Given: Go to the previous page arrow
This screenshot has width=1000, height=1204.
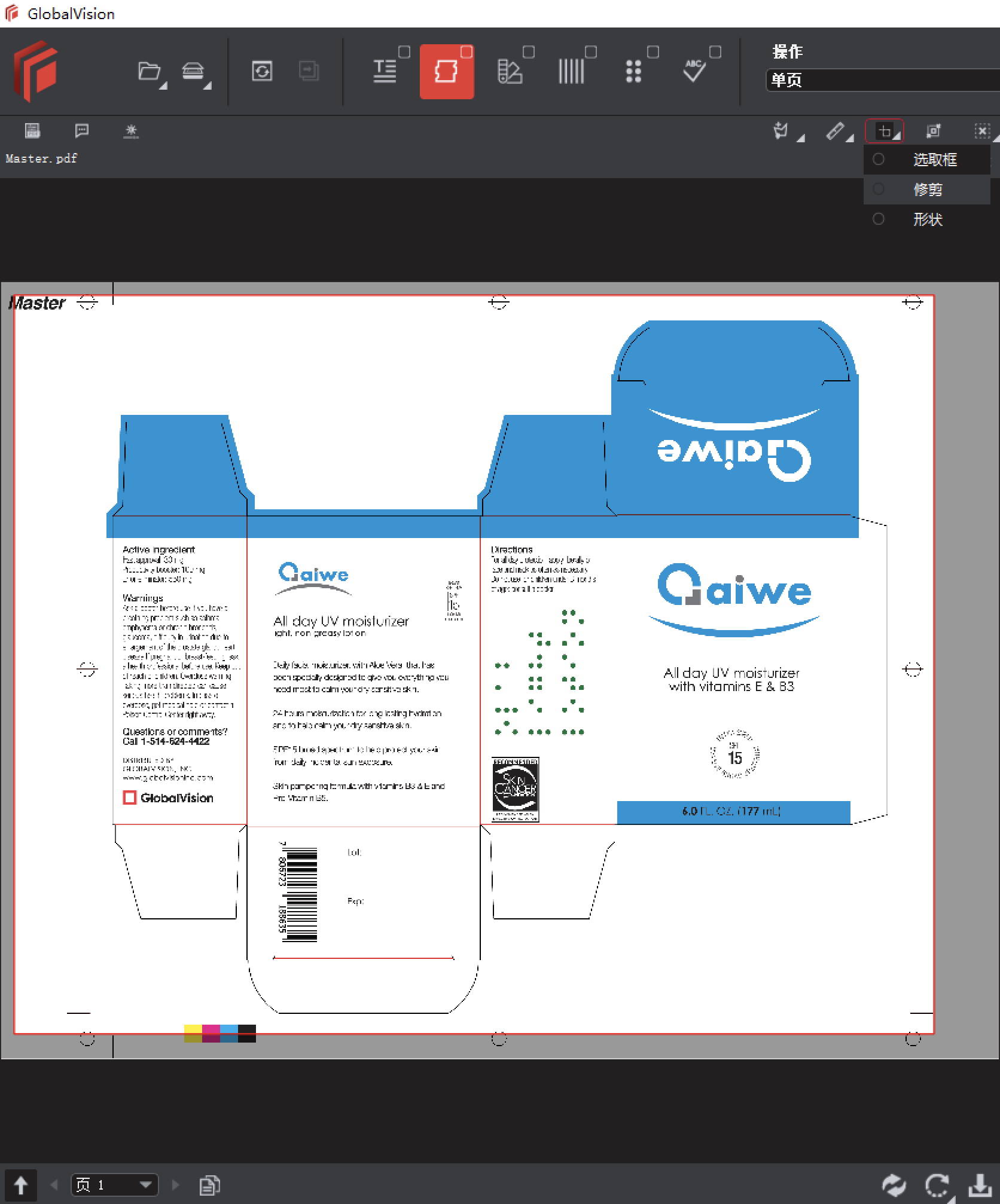Looking at the screenshot, I should 54,1184.
